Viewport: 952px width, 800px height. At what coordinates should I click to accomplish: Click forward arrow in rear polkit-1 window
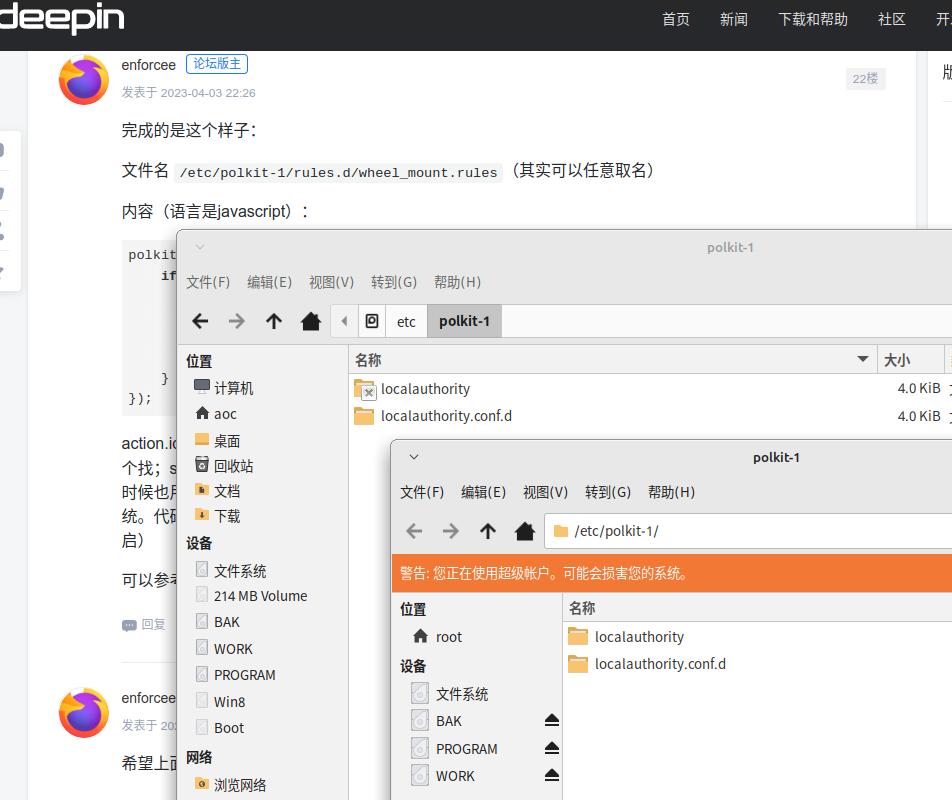237,321
